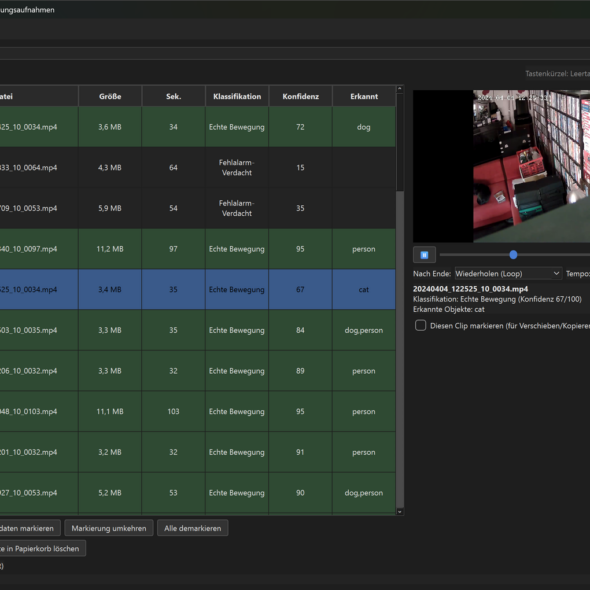Select the row with file 01_10_0032.mp4
Viewport: 590px width, 590px height.
[x=198, y=452]
